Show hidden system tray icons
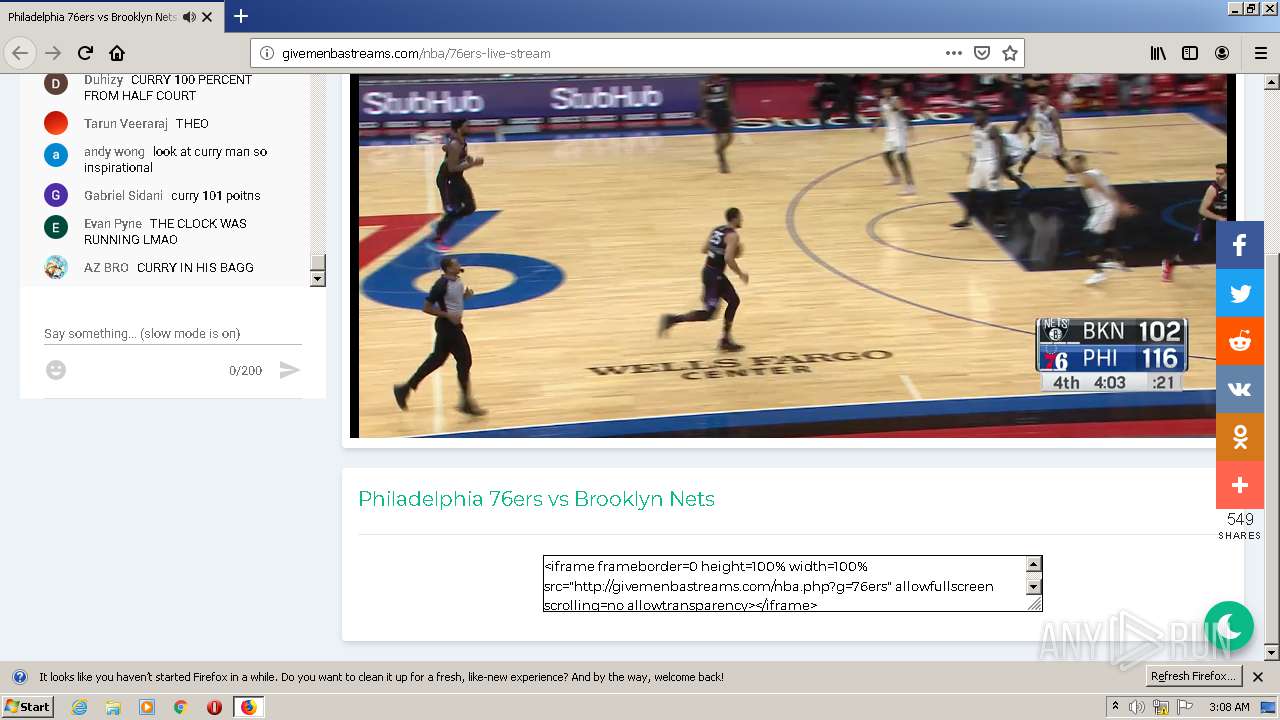Image resolution: width=1280 pixels, height=720 pixels. [x=1115, y=707]
